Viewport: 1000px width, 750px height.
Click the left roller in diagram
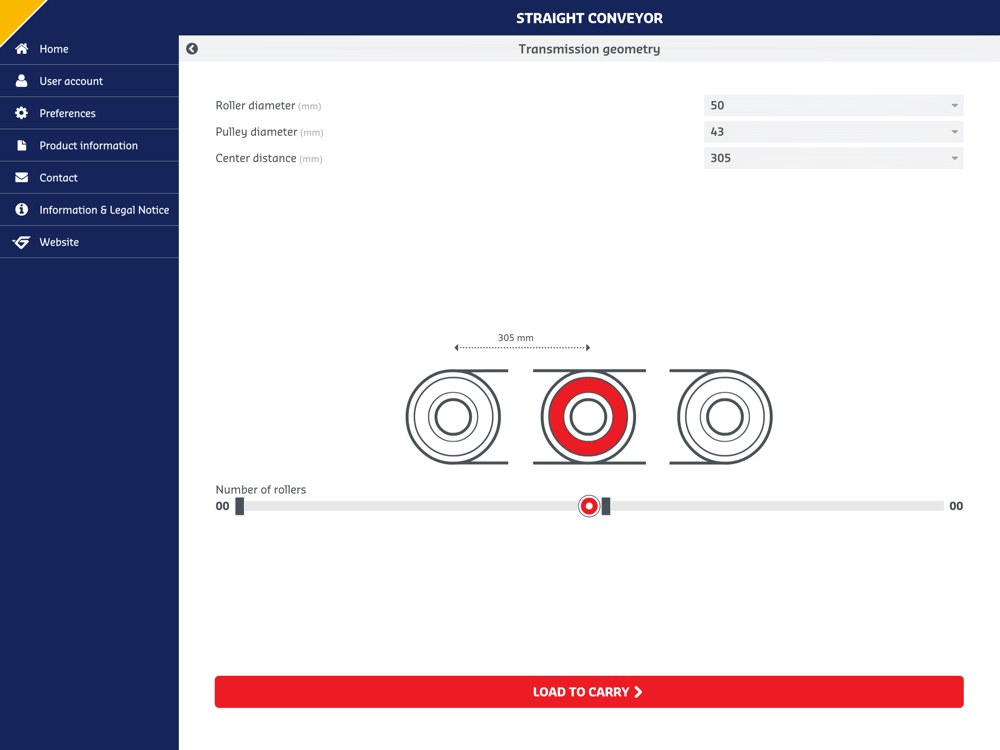[x=453, y=416]
